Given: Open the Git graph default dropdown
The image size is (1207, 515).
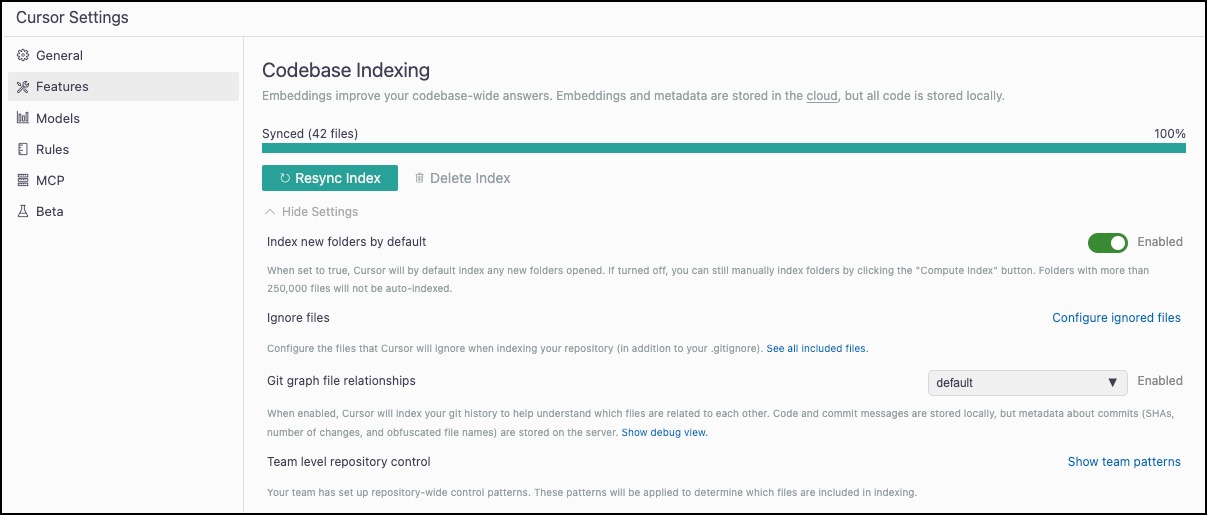Looking at the screenshot, I should (1027, 383).
